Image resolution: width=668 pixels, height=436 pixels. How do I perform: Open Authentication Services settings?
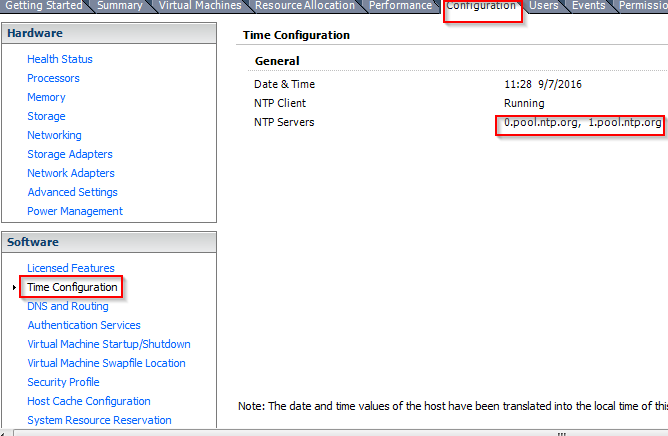click(84, 325)
